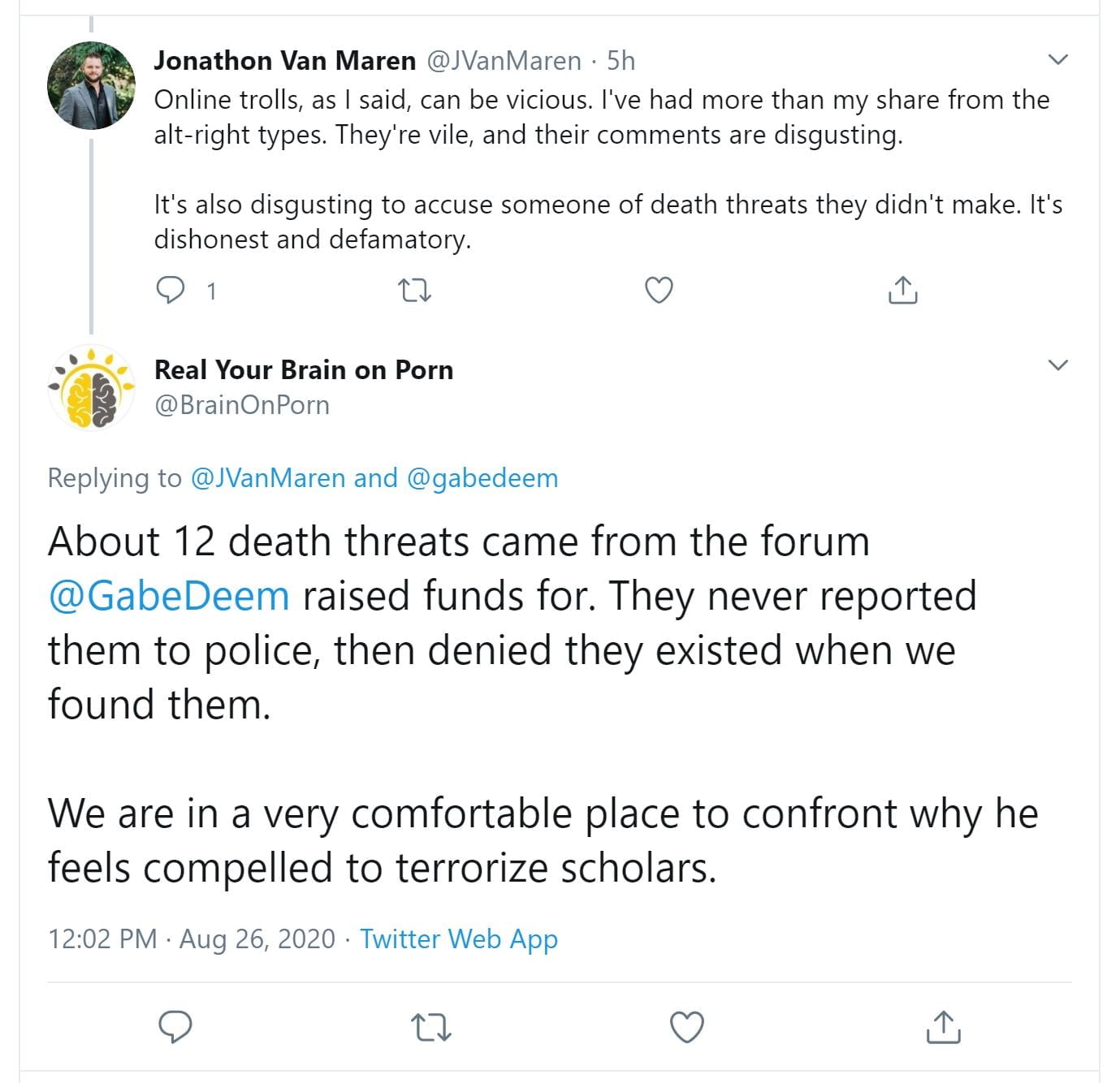Click @JVanMaren in the Replying to line

pyautogui.click(x=268, y=478)
